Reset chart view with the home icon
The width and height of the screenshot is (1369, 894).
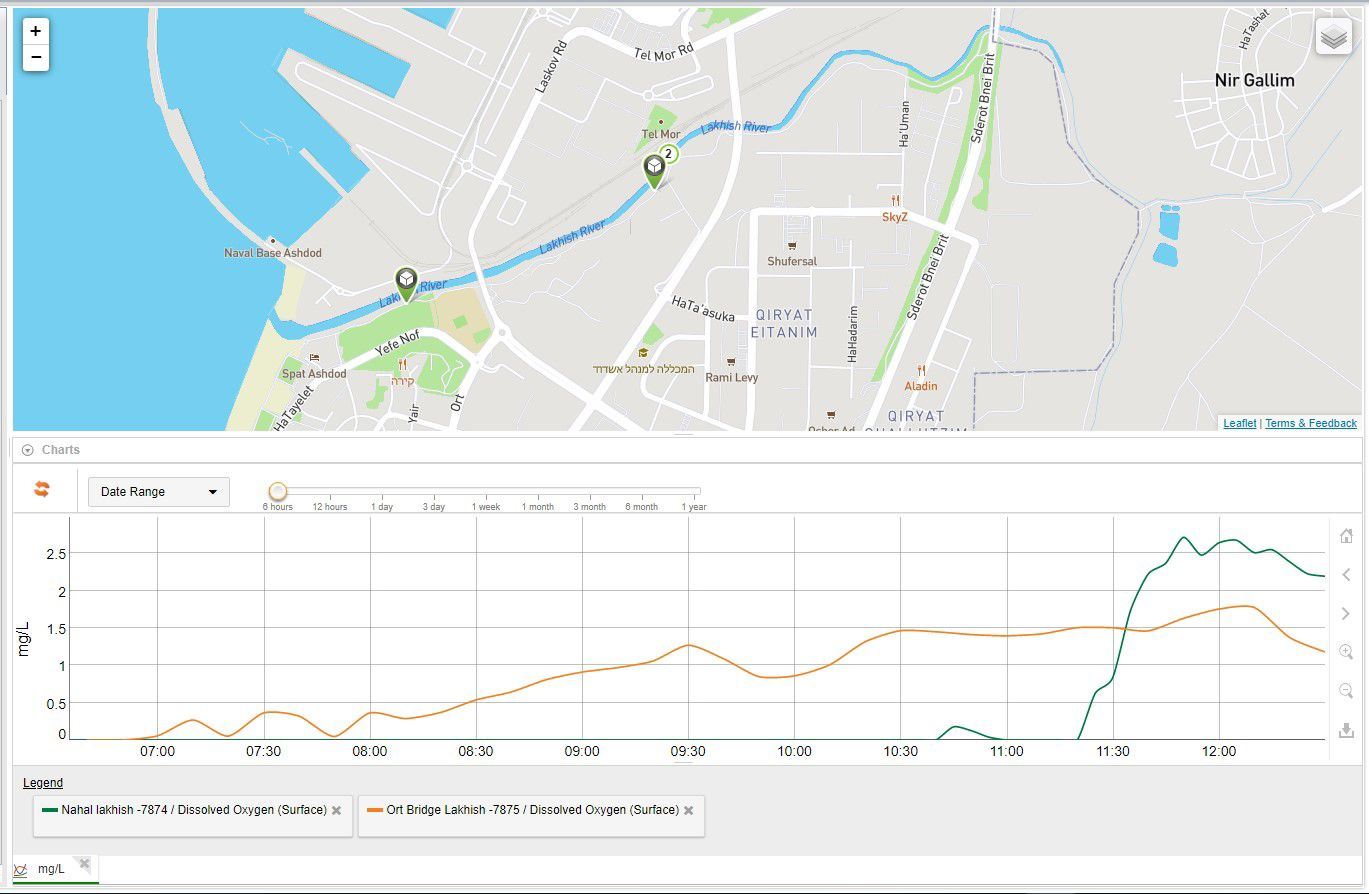tap(1346, 536)
